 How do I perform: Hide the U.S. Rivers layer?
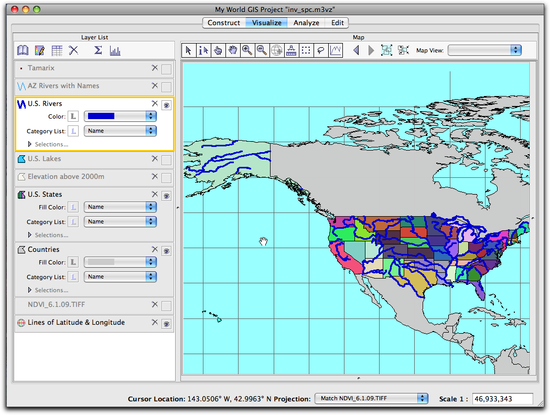[166, 105]
